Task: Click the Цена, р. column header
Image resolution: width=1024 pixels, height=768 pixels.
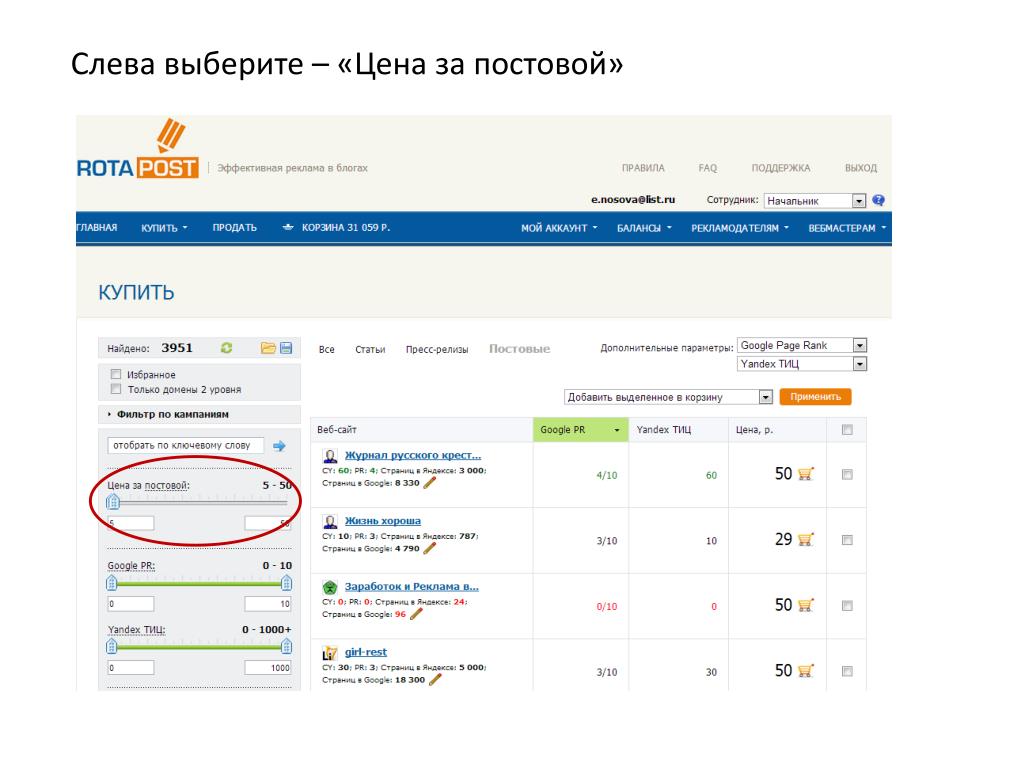Action: (777, 430)
